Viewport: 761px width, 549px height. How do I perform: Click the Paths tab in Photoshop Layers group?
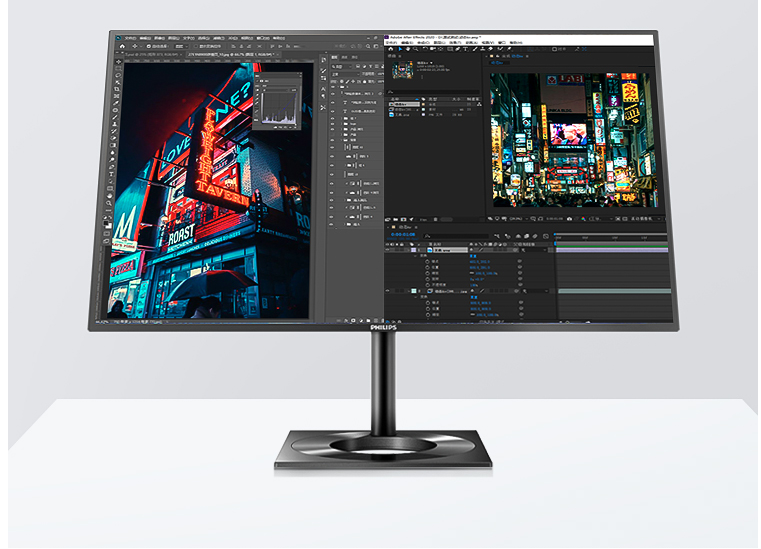(354, 57)
